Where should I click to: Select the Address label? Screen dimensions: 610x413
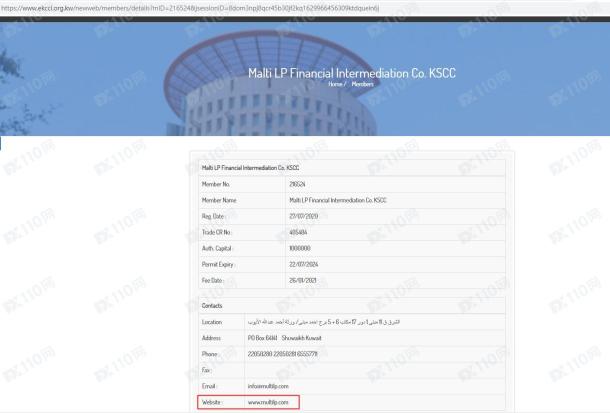point(211,338)
